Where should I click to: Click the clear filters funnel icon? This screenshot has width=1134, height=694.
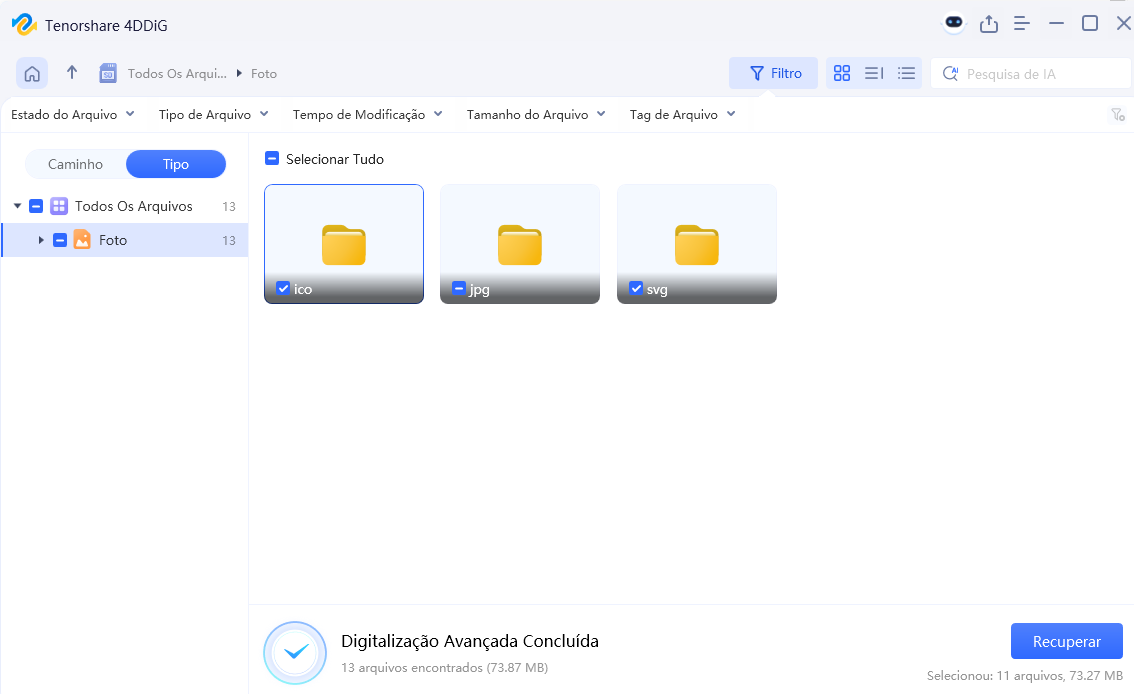click(x=1118, y=115)
